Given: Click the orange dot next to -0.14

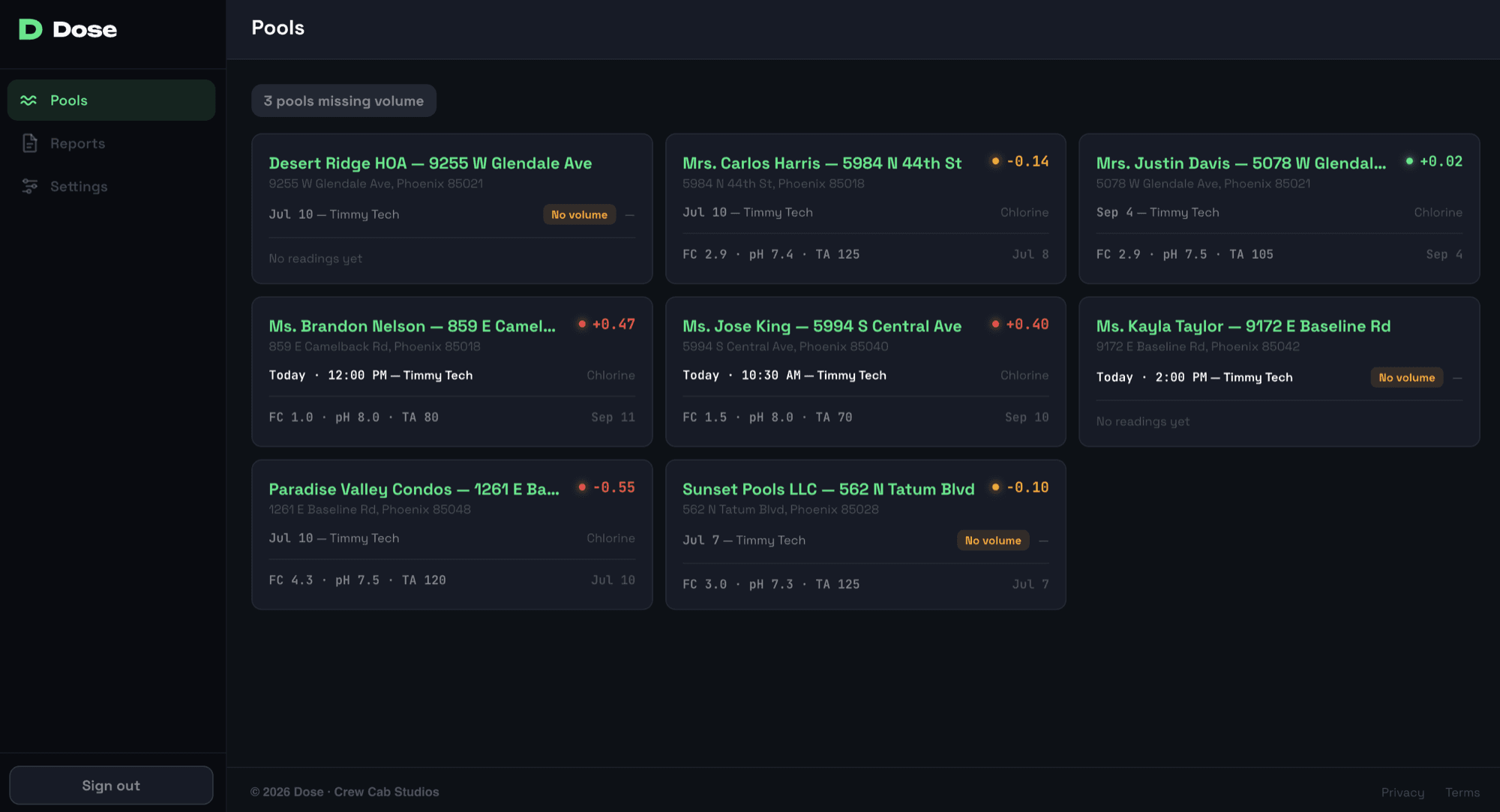Looking at the screenshot, I should coord(995,161).
